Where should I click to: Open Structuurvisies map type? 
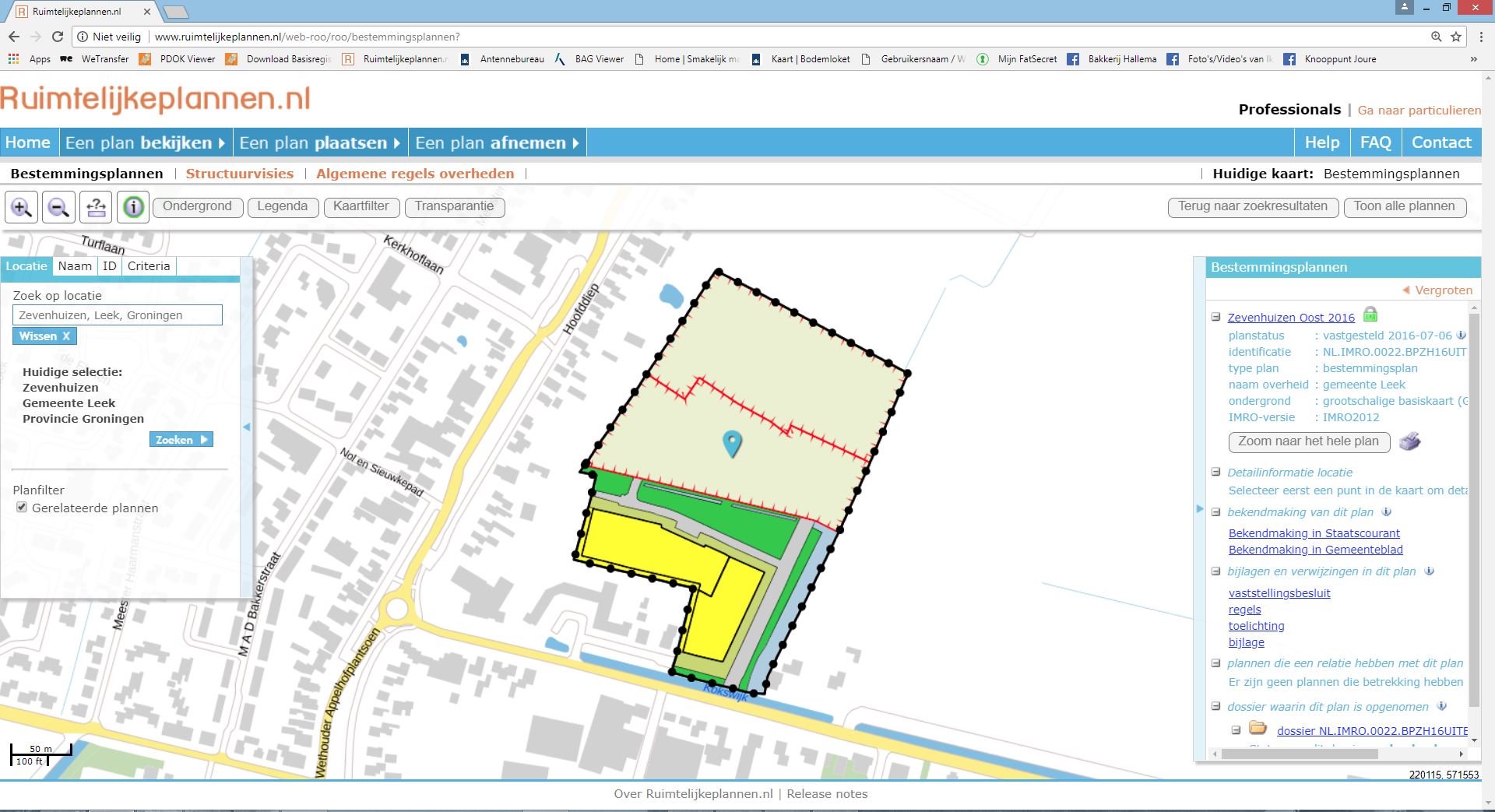(x=240, y=174)
